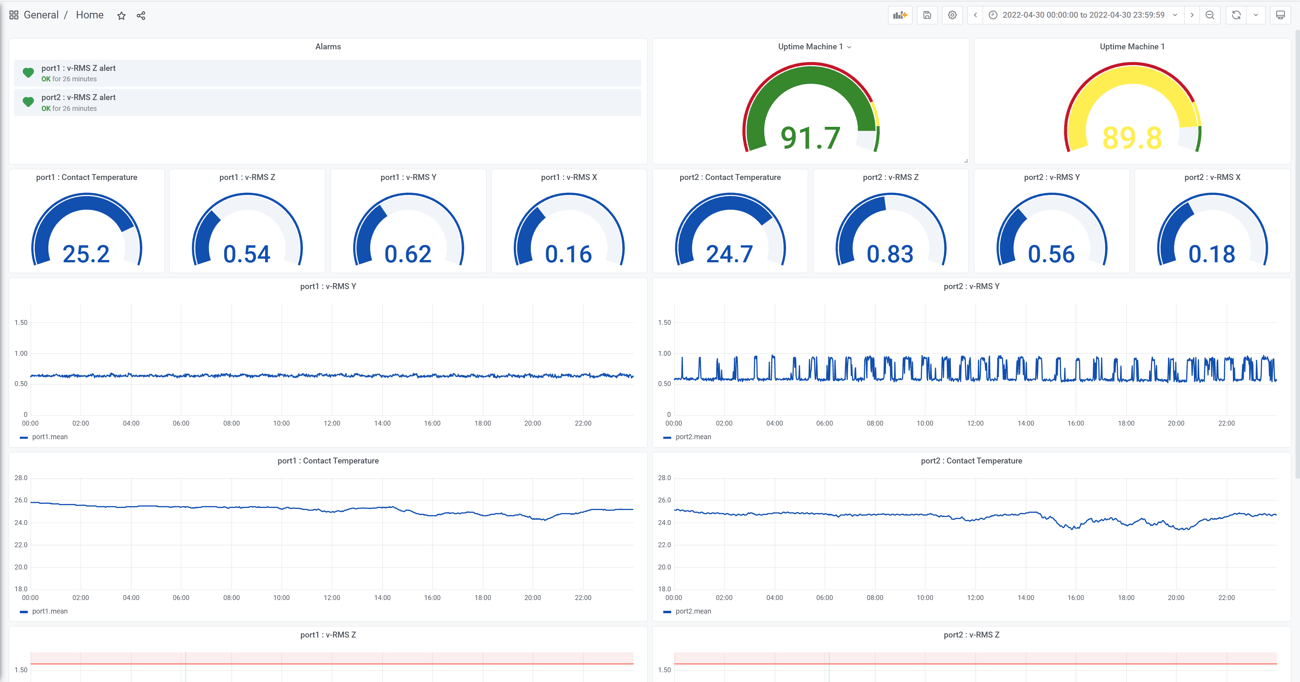Click the yellow uptime gauge showing 89.8
1300x682 pixels.
tap(1132, 108)
